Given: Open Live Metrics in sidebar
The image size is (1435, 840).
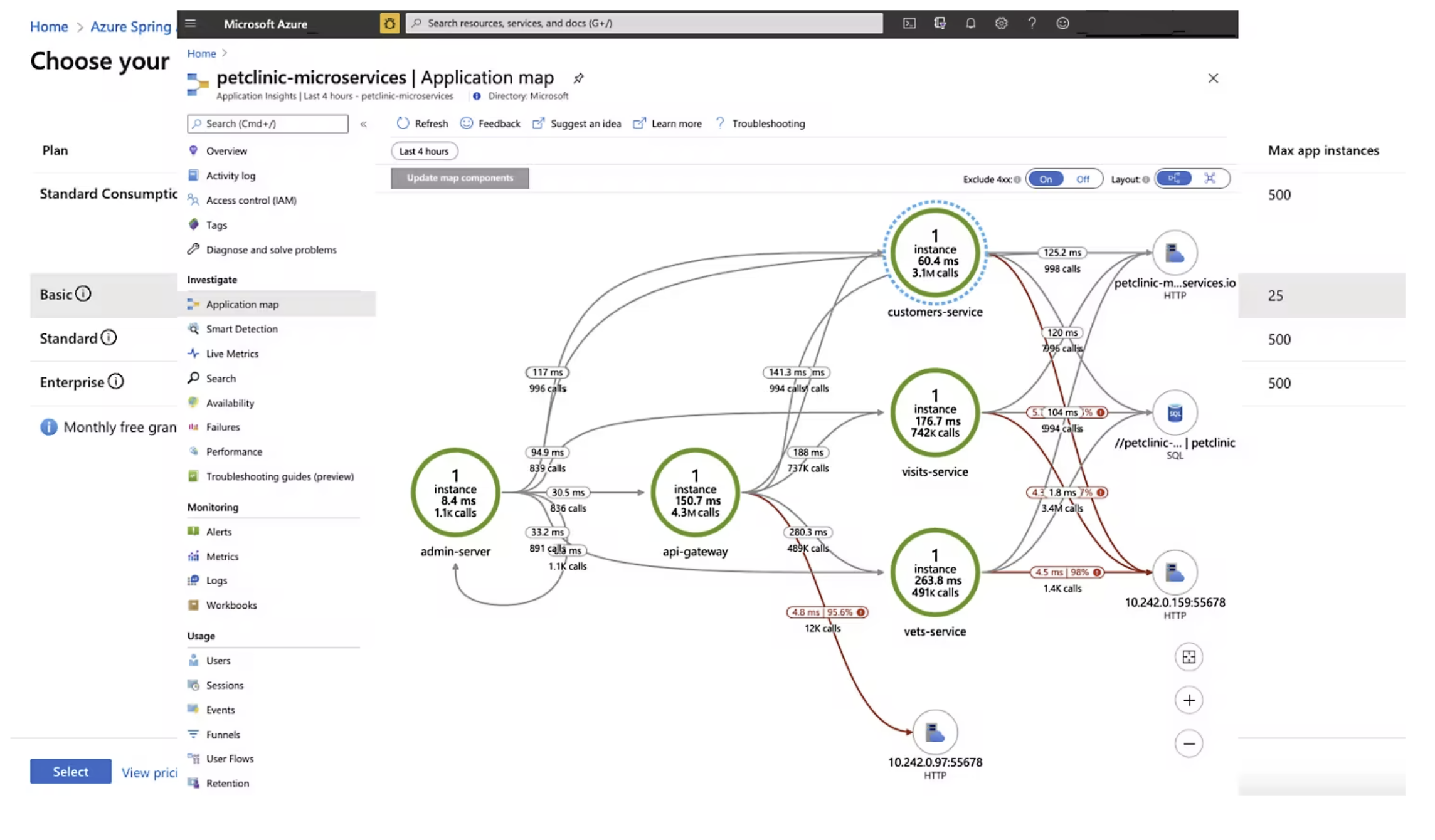Looking at the screenshot, I should pos(232,354).
